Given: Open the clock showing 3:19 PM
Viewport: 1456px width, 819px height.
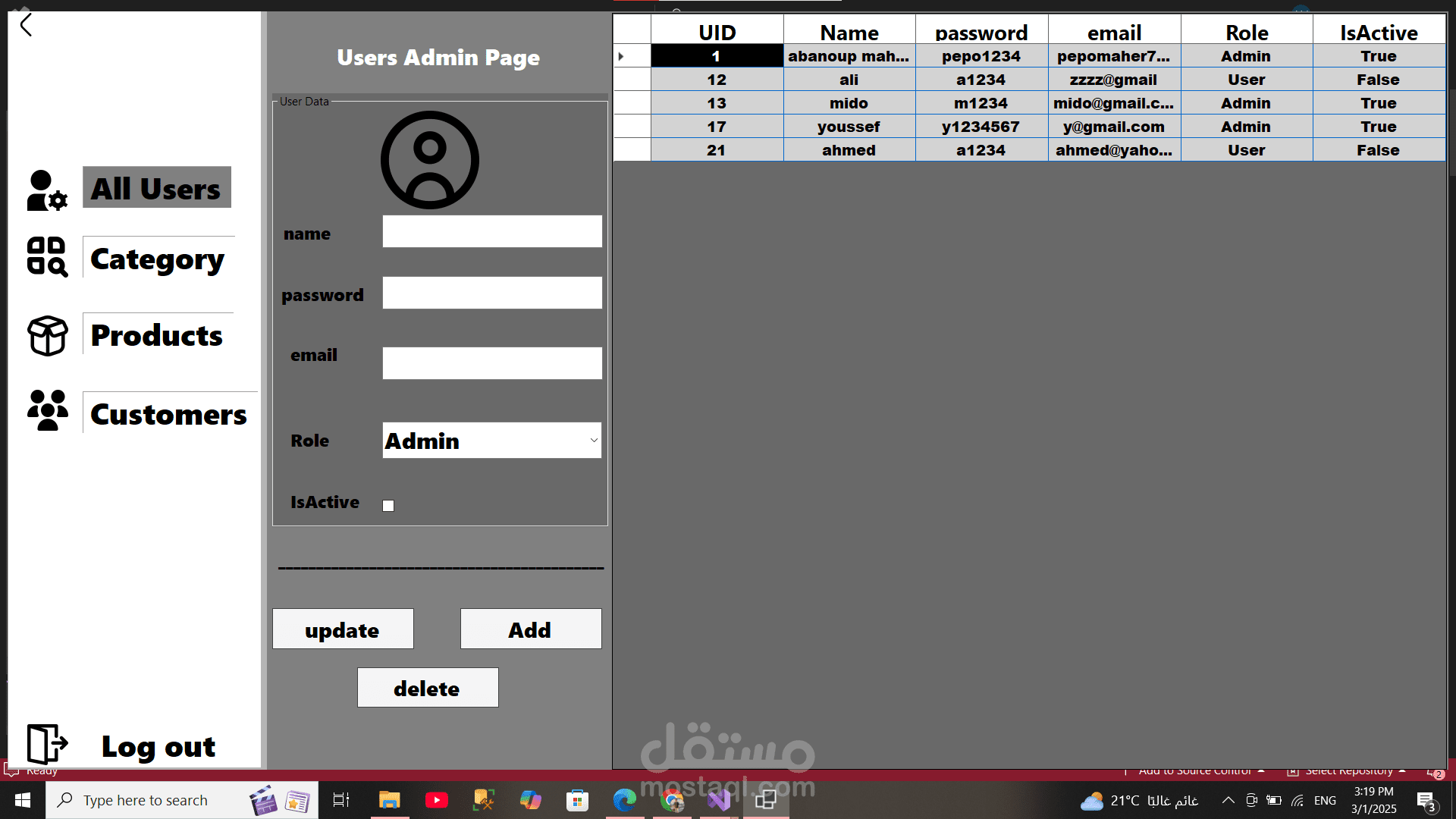Looking at the screenshot, I should pyautogui.click(x=1374, y=800).
